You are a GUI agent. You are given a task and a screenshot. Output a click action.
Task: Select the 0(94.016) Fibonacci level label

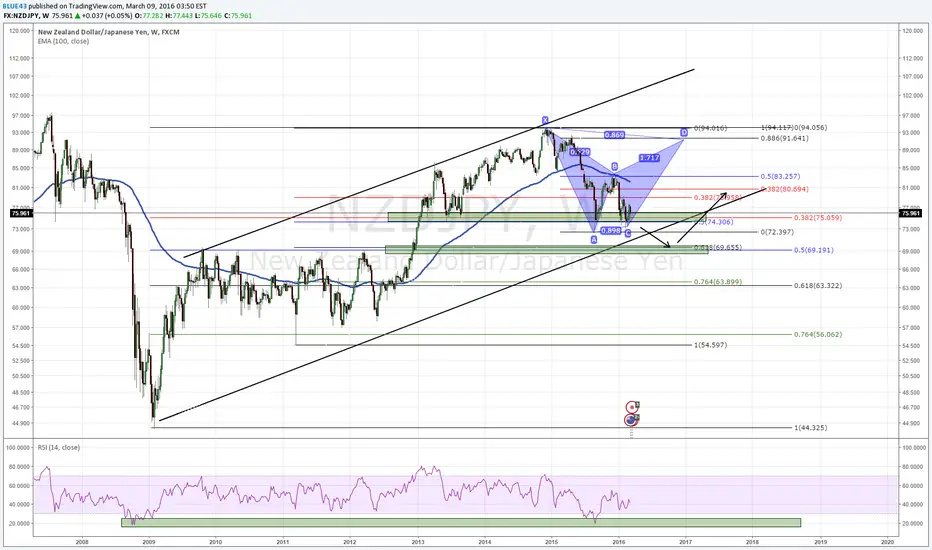point(710,128)
